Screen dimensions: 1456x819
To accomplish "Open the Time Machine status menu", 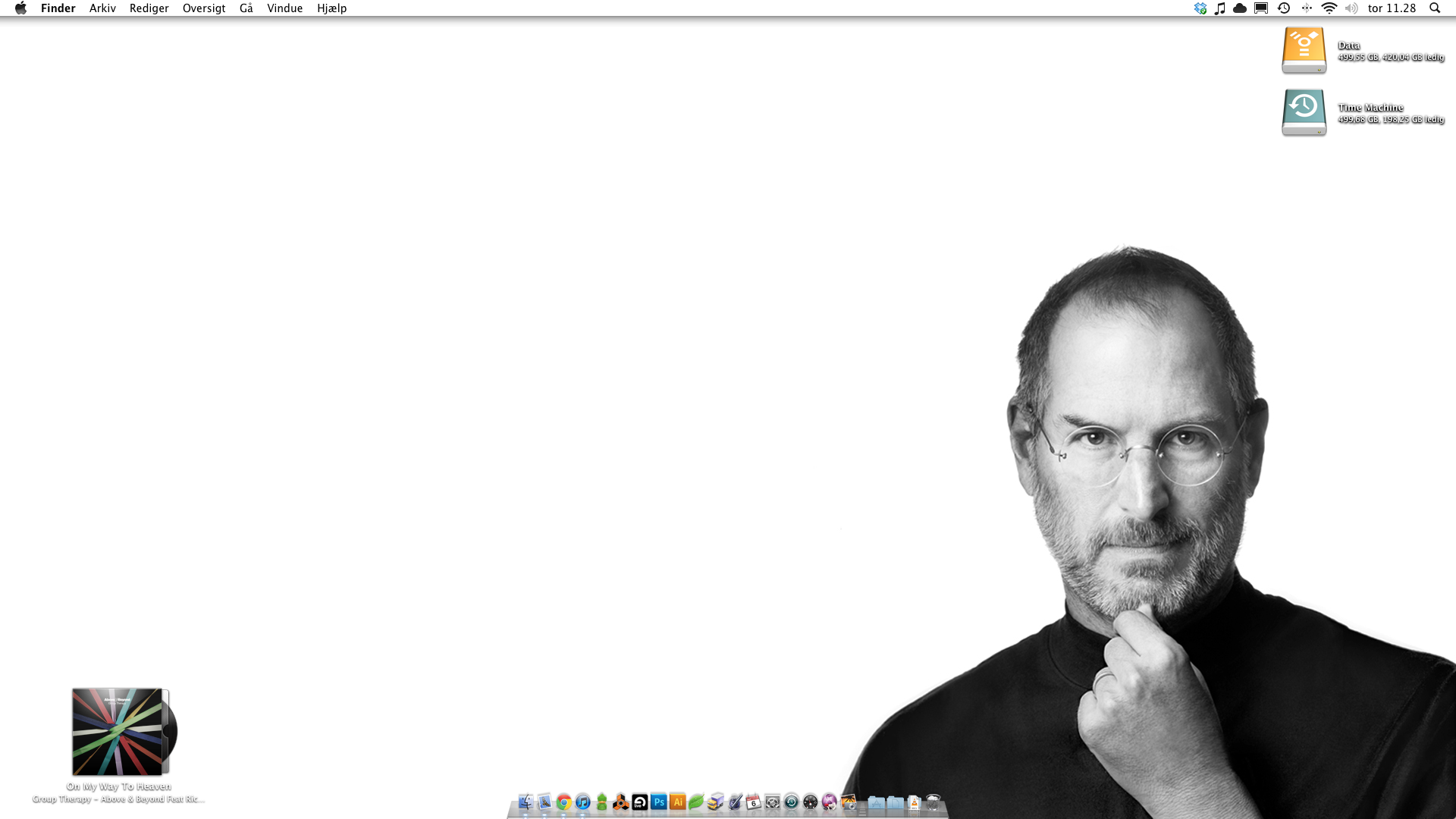I will click(x=1284, y=8).
